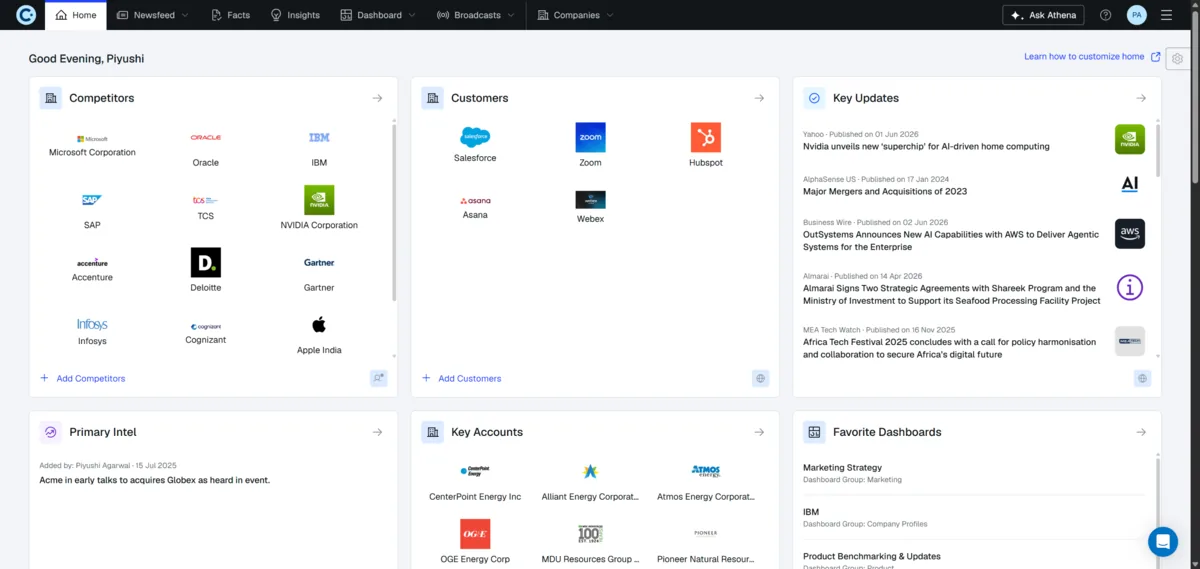Click the Key Updates panel globe icon
This screenshot has height=569, width=1200.
[x=1142, y=378]
